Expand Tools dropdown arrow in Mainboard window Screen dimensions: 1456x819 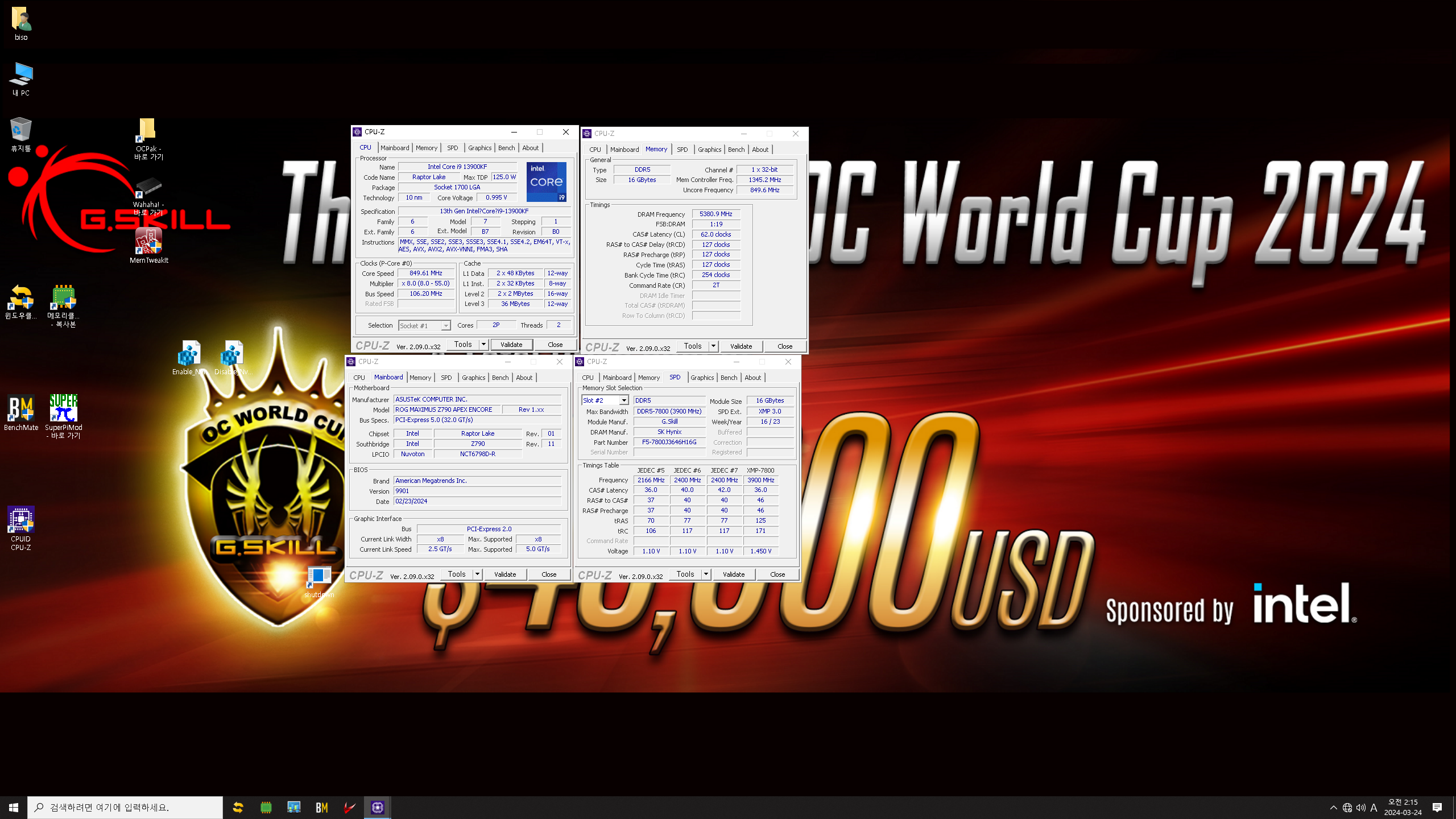tap(477, 574)
